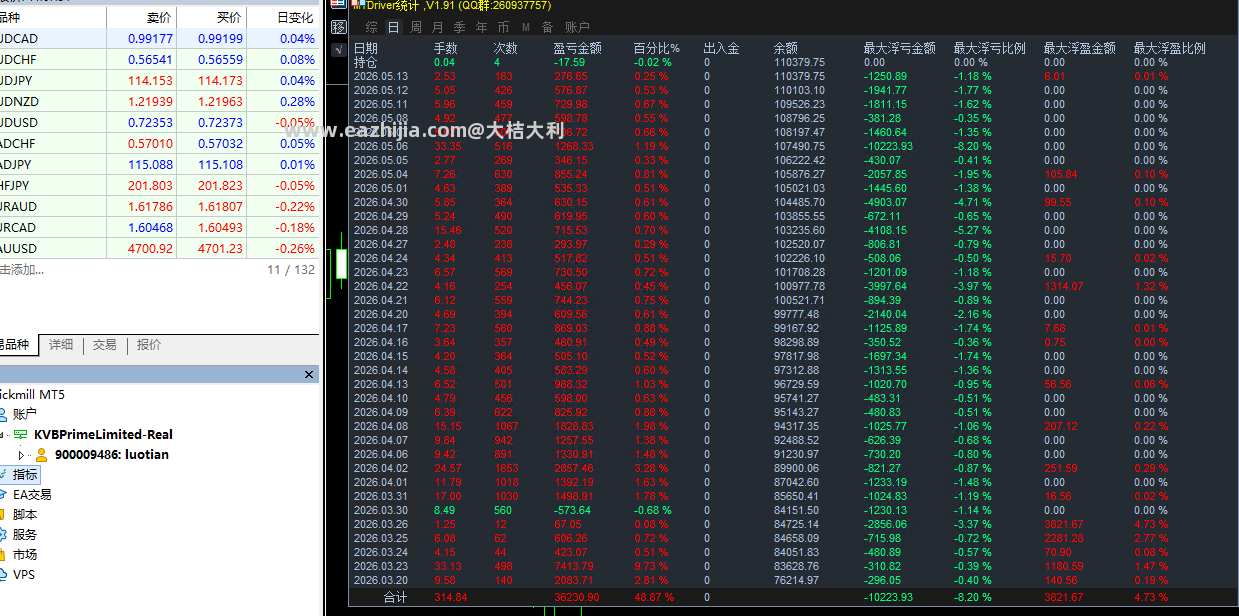Click the 最大浮亏金额 column header
The image size is (1239, 616).
click(x=900, y=48)
